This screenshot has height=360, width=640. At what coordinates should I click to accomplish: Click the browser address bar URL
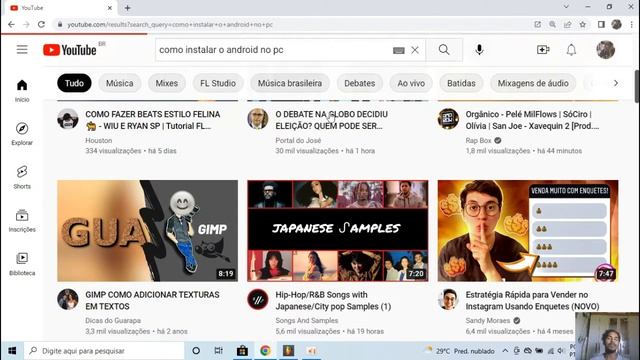coord(170,24)
